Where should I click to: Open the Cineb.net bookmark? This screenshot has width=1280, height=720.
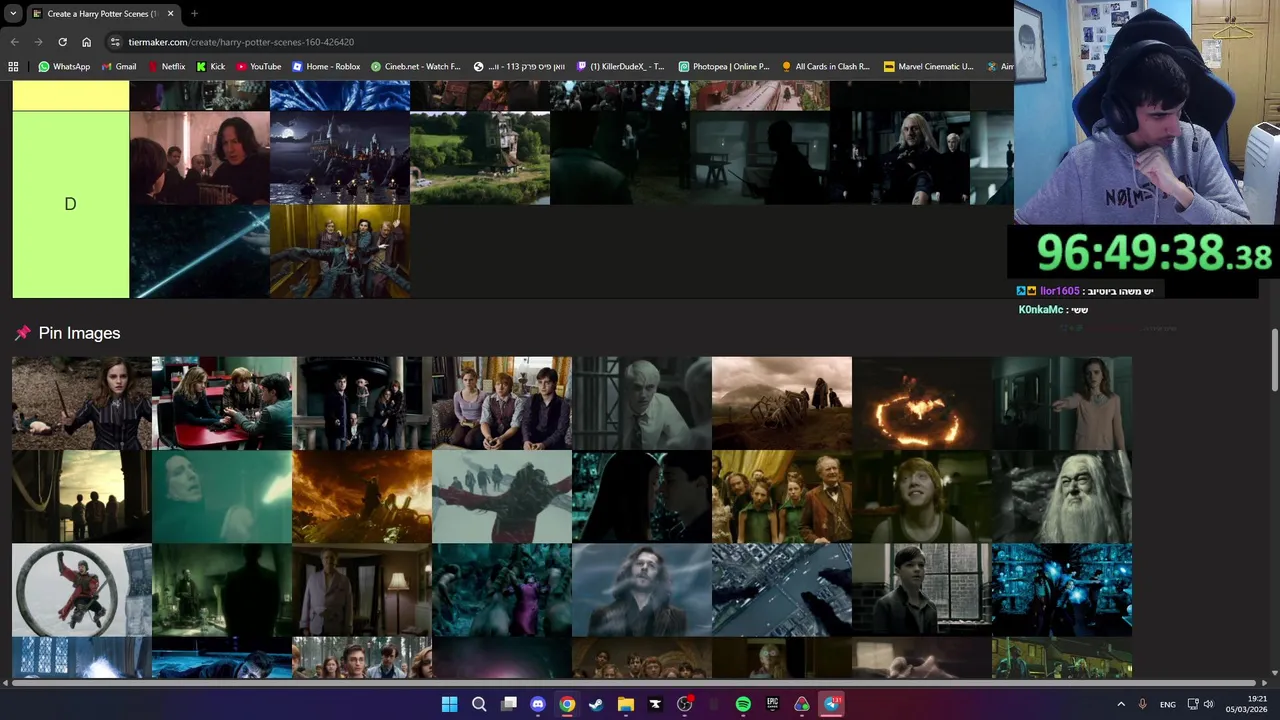click(416, 67)
